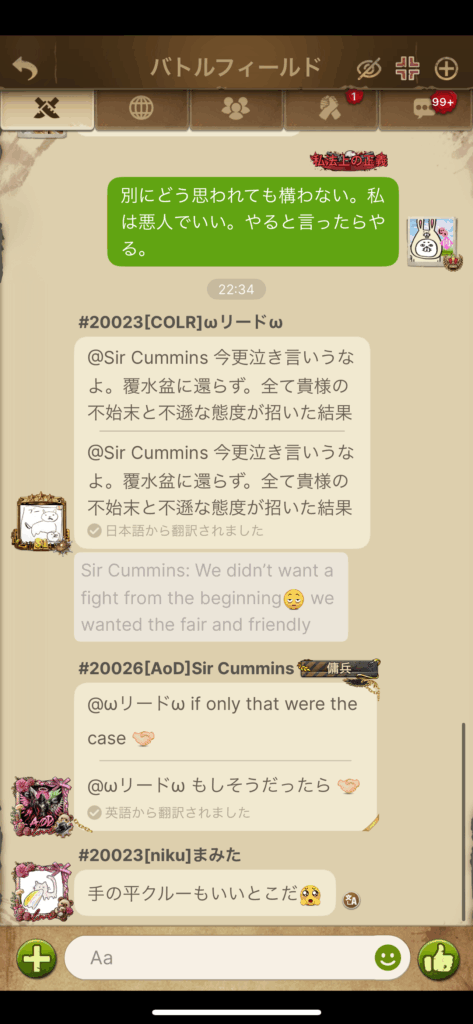This screenshot has height=1024, width=473.
Task: Send a thumbs up with the green button
Action: [x=437, y=959]
